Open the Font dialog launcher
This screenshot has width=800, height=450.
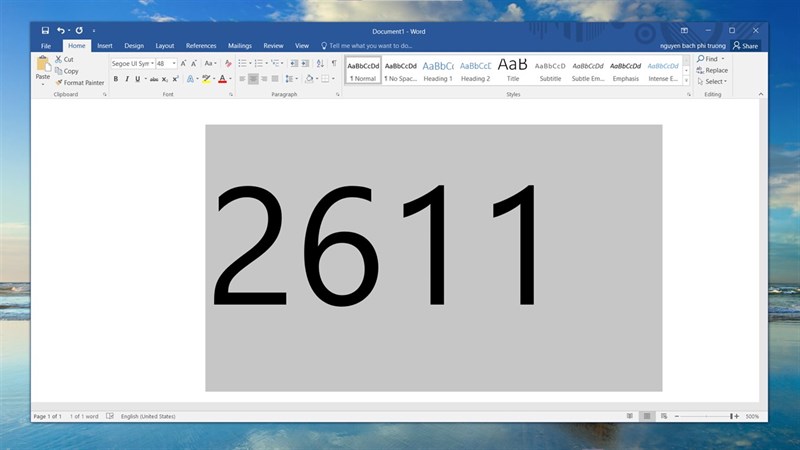click(x=231, y=94)
